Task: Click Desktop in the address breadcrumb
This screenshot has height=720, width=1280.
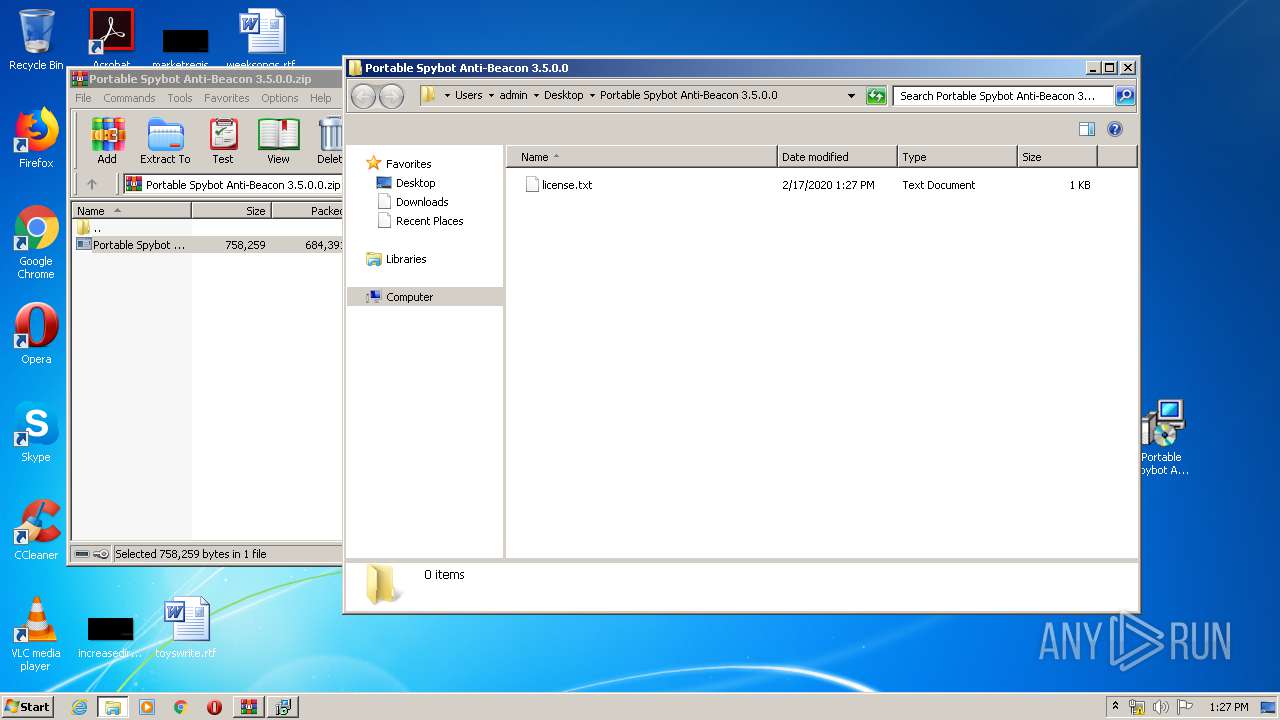Action: (563, 96)
